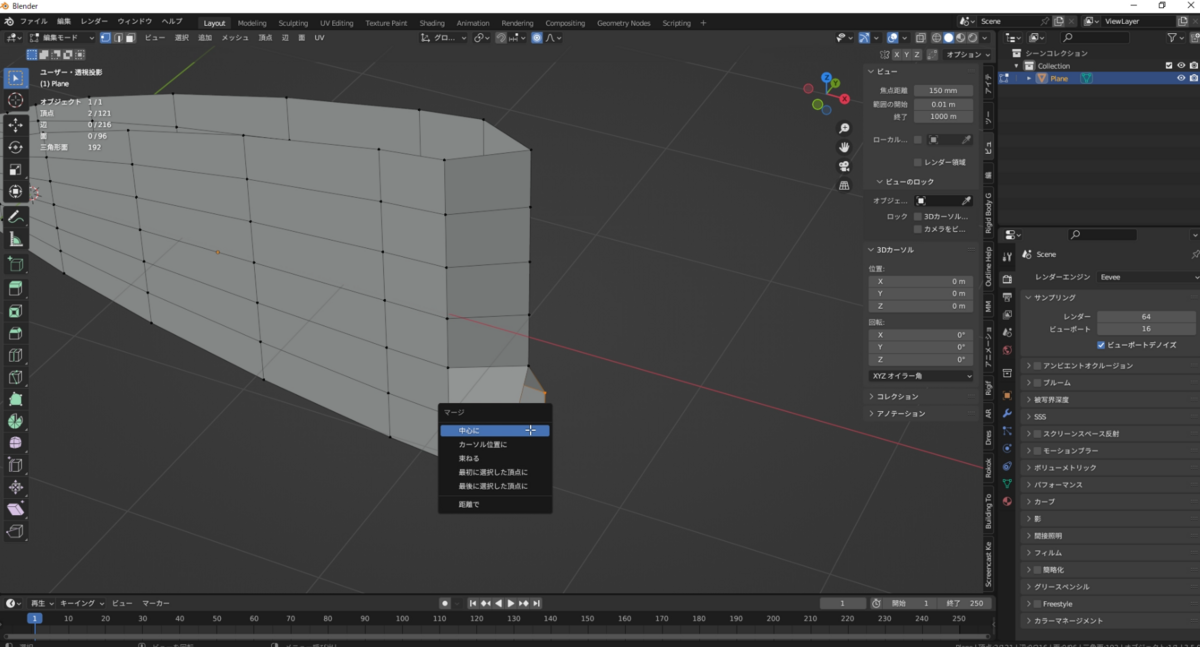Enable 3Dカーソル lock checkbox
This screenshot has height=647, width=1200.
pos(917,216)
